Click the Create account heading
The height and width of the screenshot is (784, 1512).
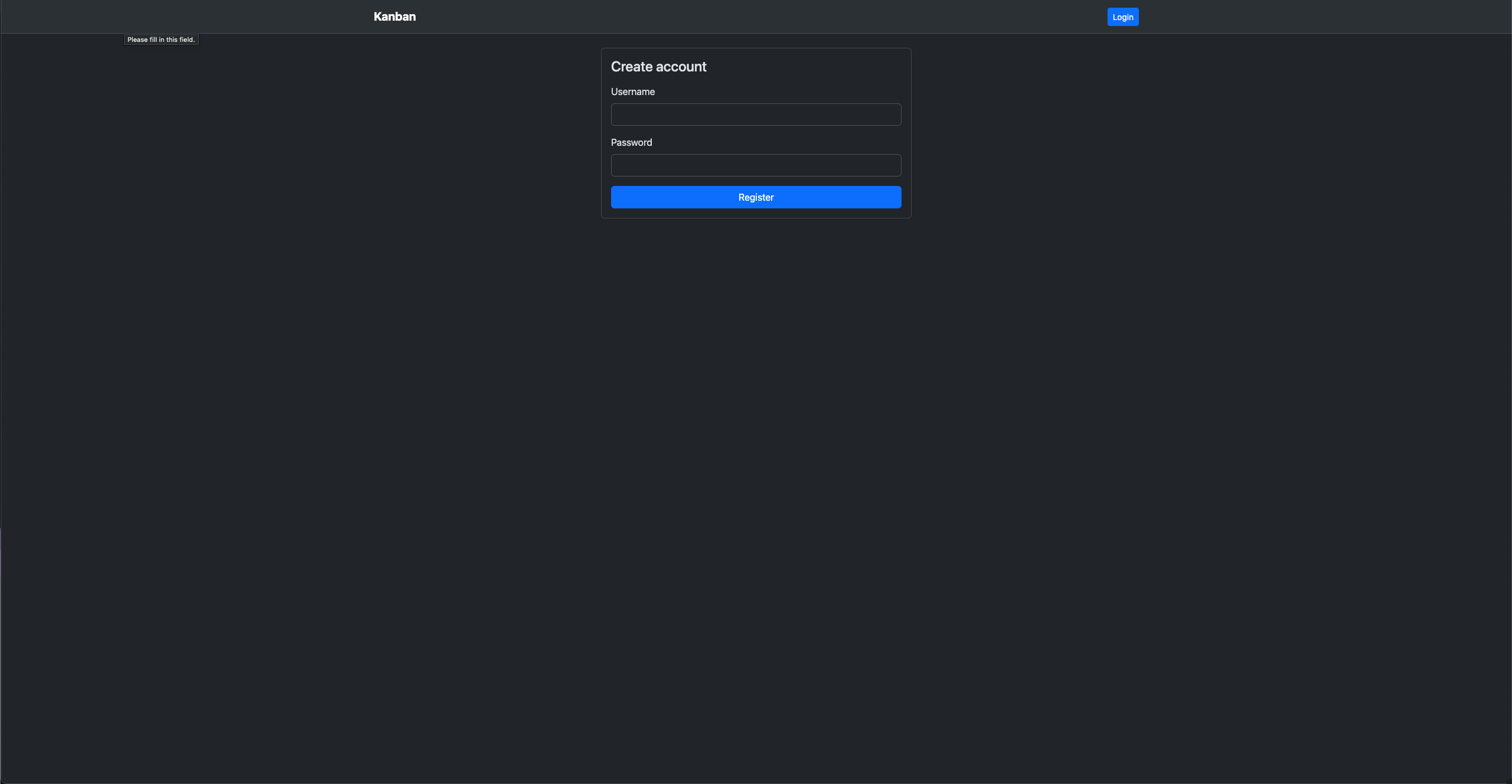(x=658, y=67)
